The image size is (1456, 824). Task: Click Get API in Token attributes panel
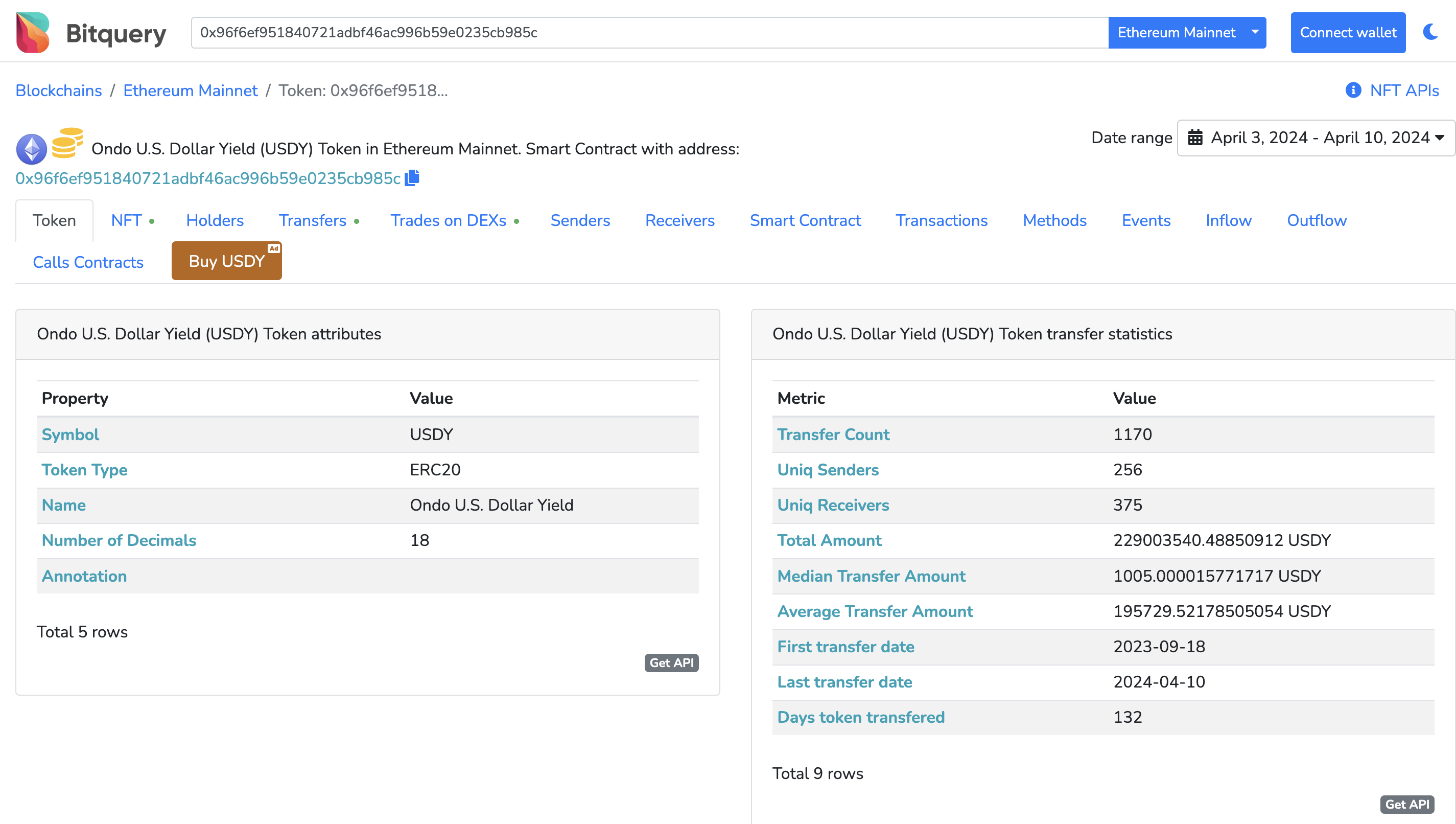[x=671, y=662]
